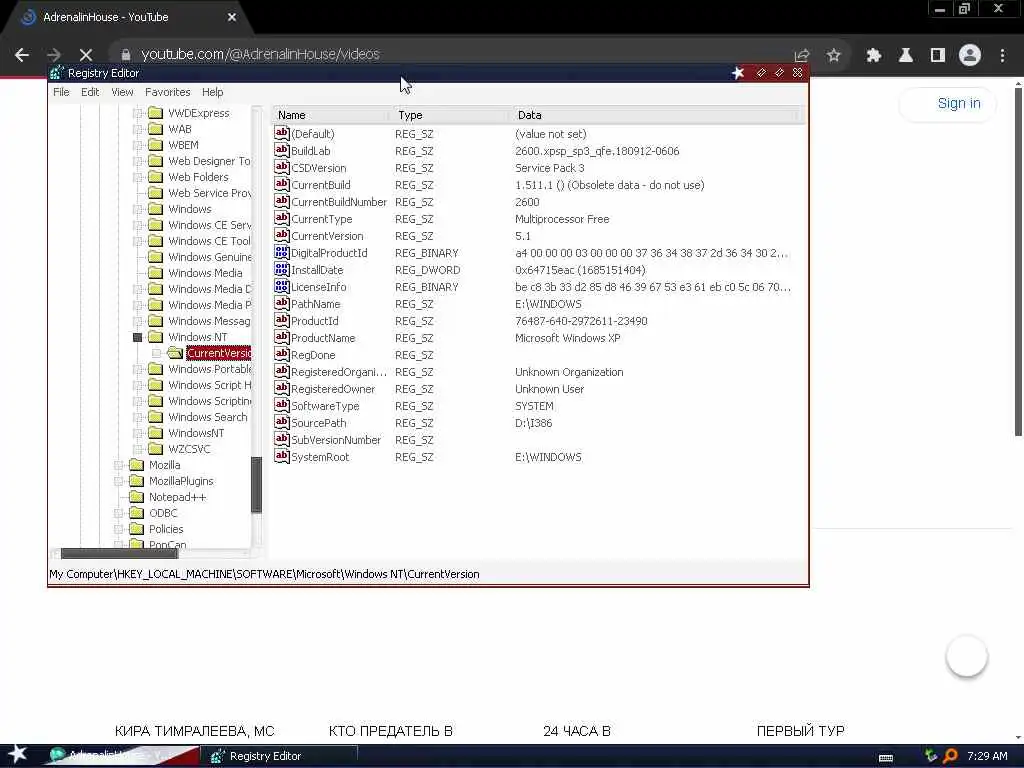Click the open CurrentVersion folder icon

(174, 353)
